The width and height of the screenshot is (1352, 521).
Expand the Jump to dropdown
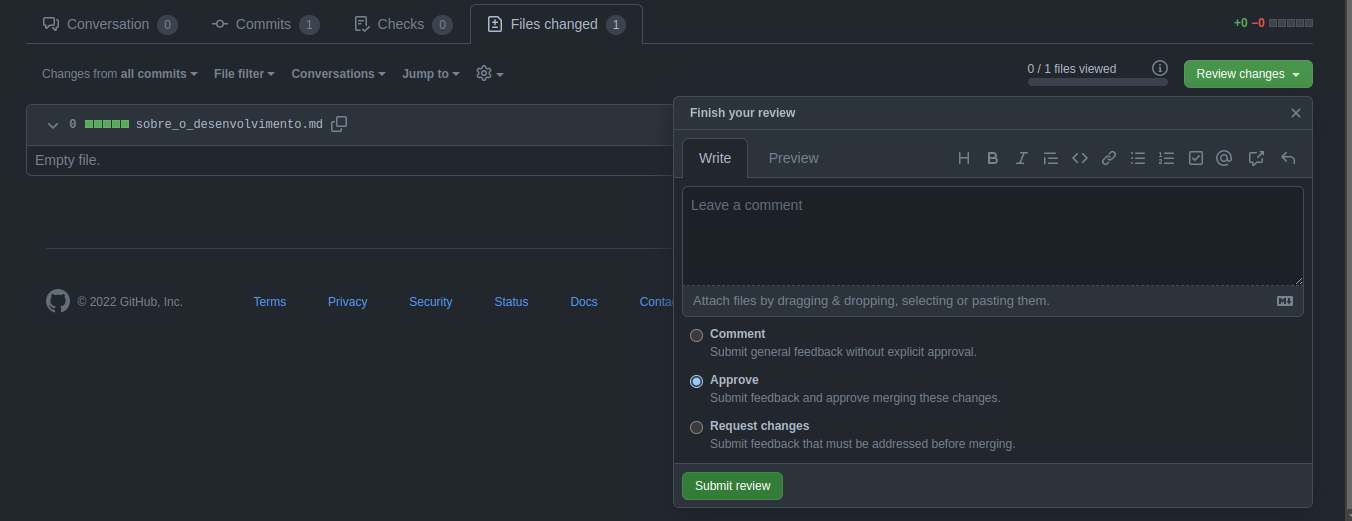430,74
